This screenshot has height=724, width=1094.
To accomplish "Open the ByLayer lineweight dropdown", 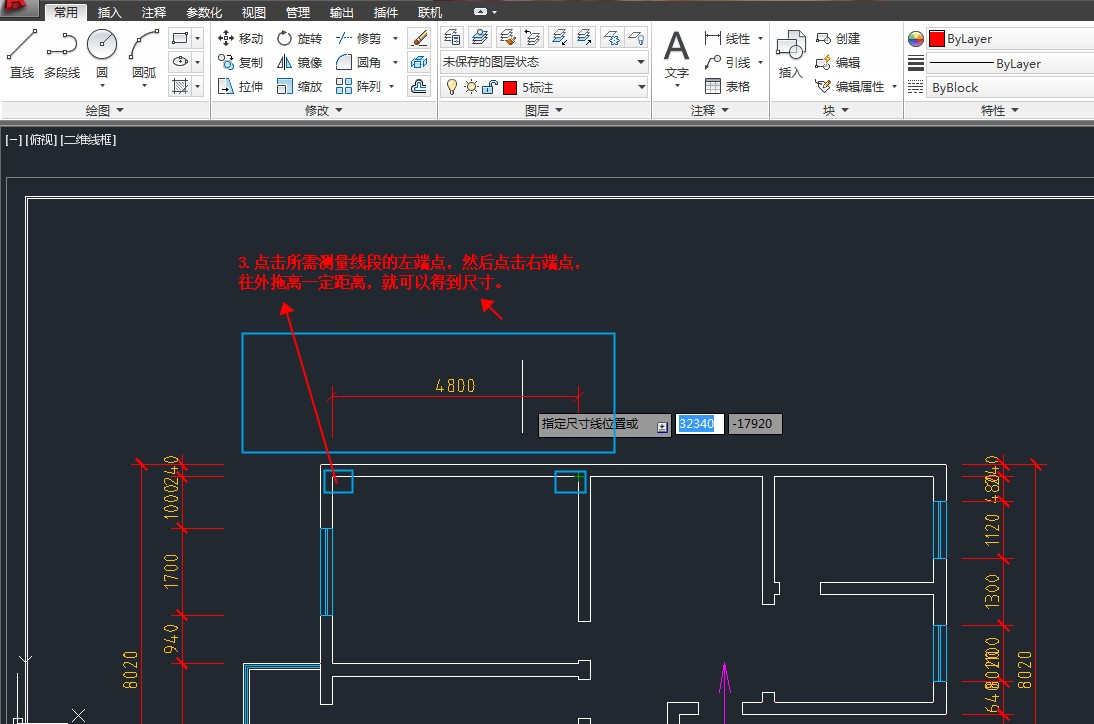I will 1010,63.
